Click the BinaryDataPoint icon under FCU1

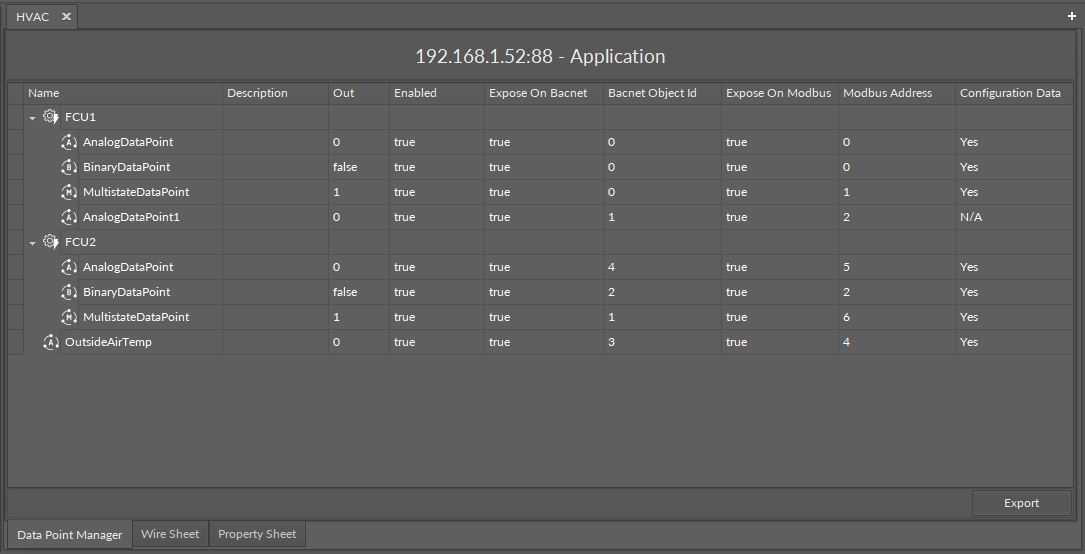pos(69,167)
